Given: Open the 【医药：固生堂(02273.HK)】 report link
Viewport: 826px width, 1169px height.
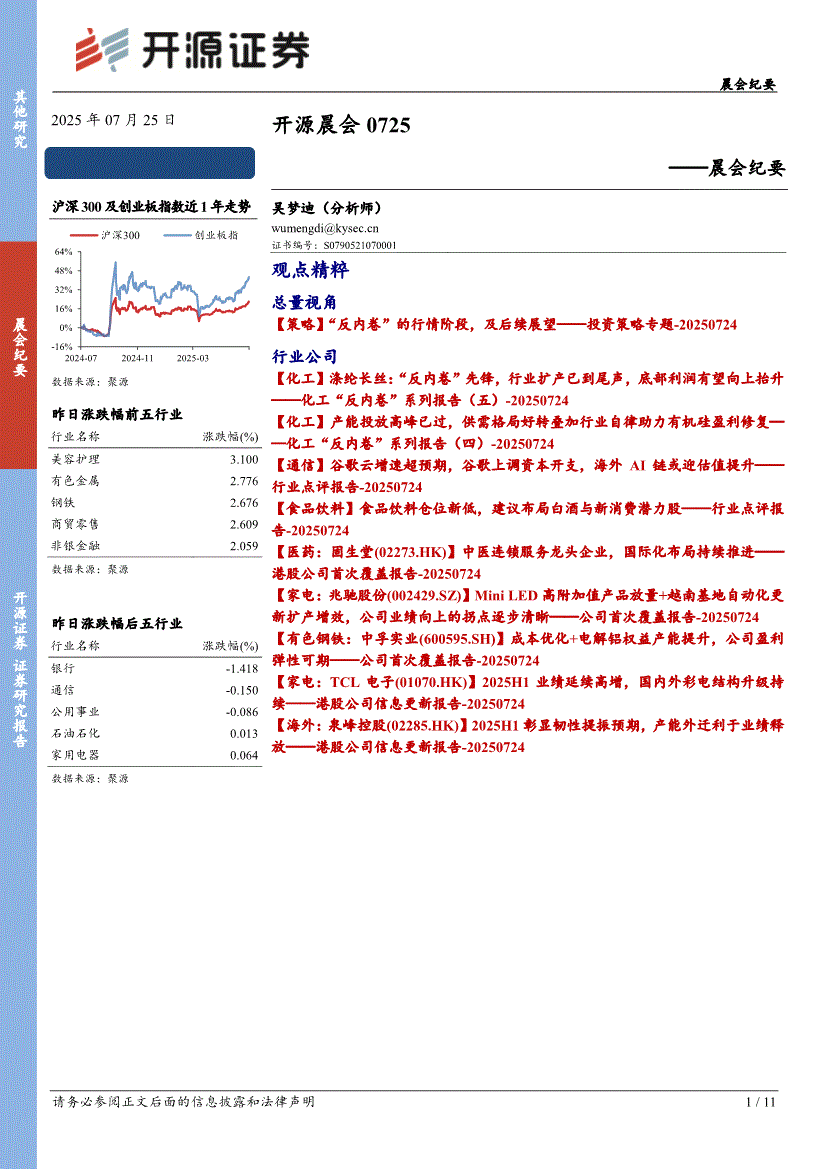Looking at the screenshot, I should click(528, 562).
